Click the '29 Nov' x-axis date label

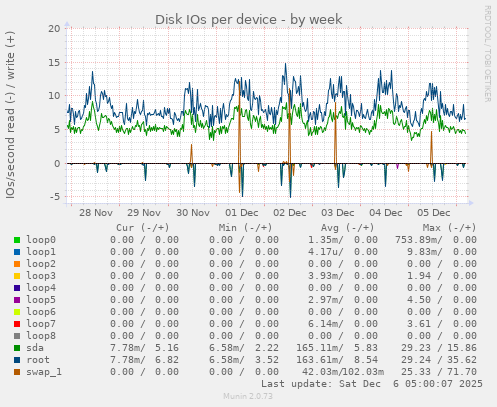pyautogui.click(x=144, y=213)
